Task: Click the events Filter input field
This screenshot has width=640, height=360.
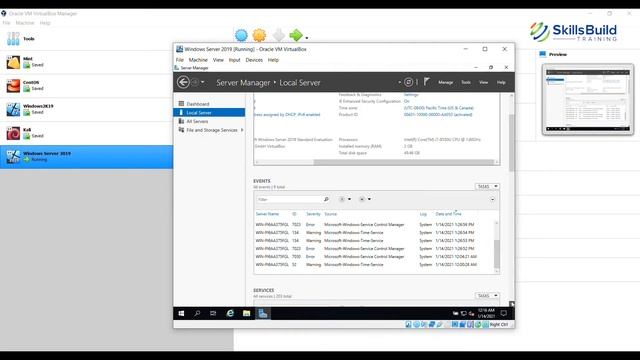Action: (x=289, y=199)
